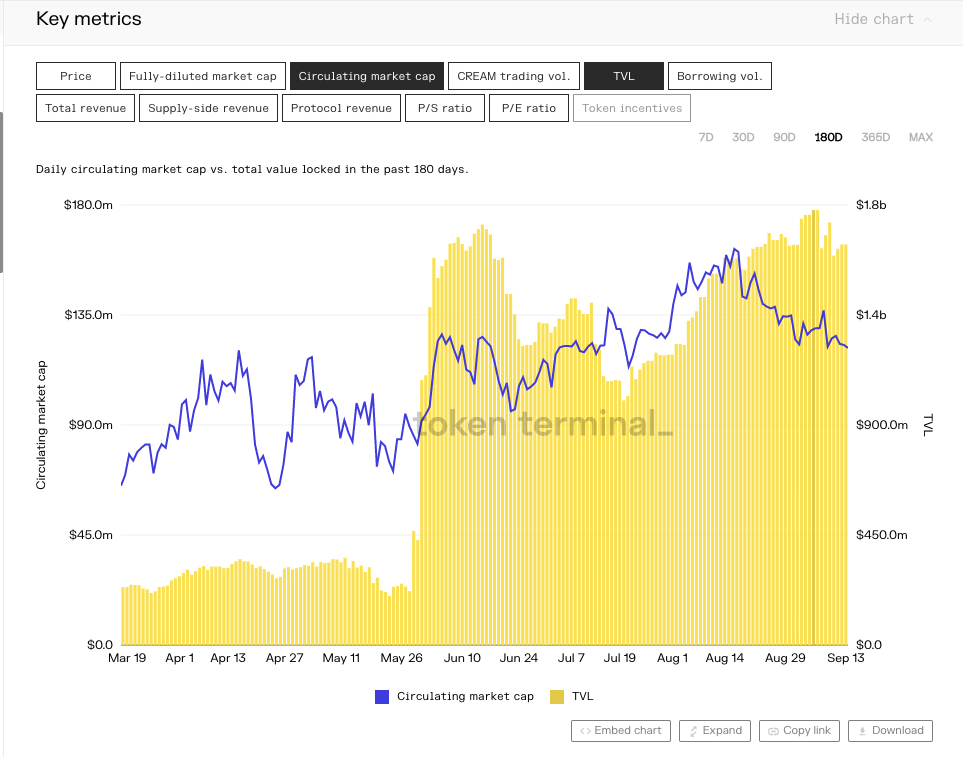Click the $900.0m right axis label
The image size is (963, 757).
(882, 425)
